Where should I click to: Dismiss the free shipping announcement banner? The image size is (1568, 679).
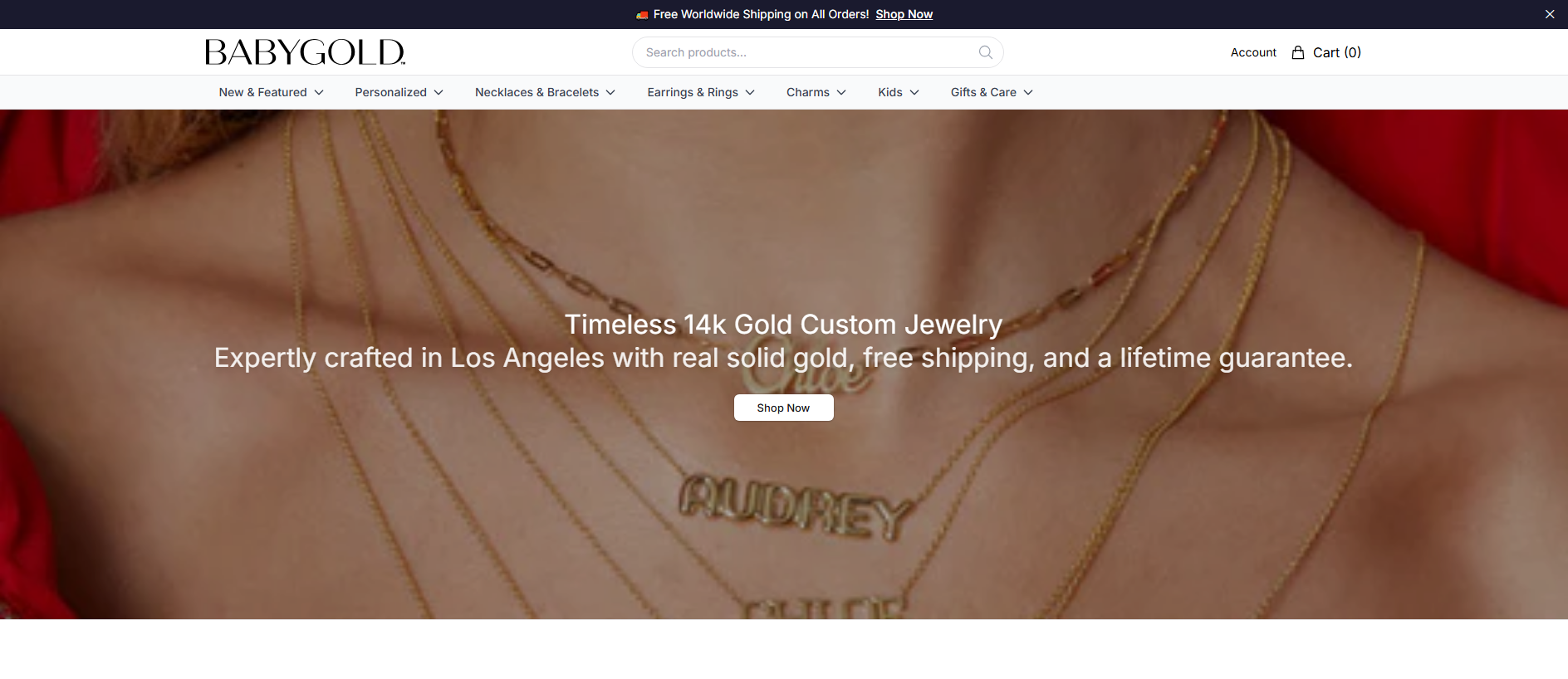click(1550, 14)
